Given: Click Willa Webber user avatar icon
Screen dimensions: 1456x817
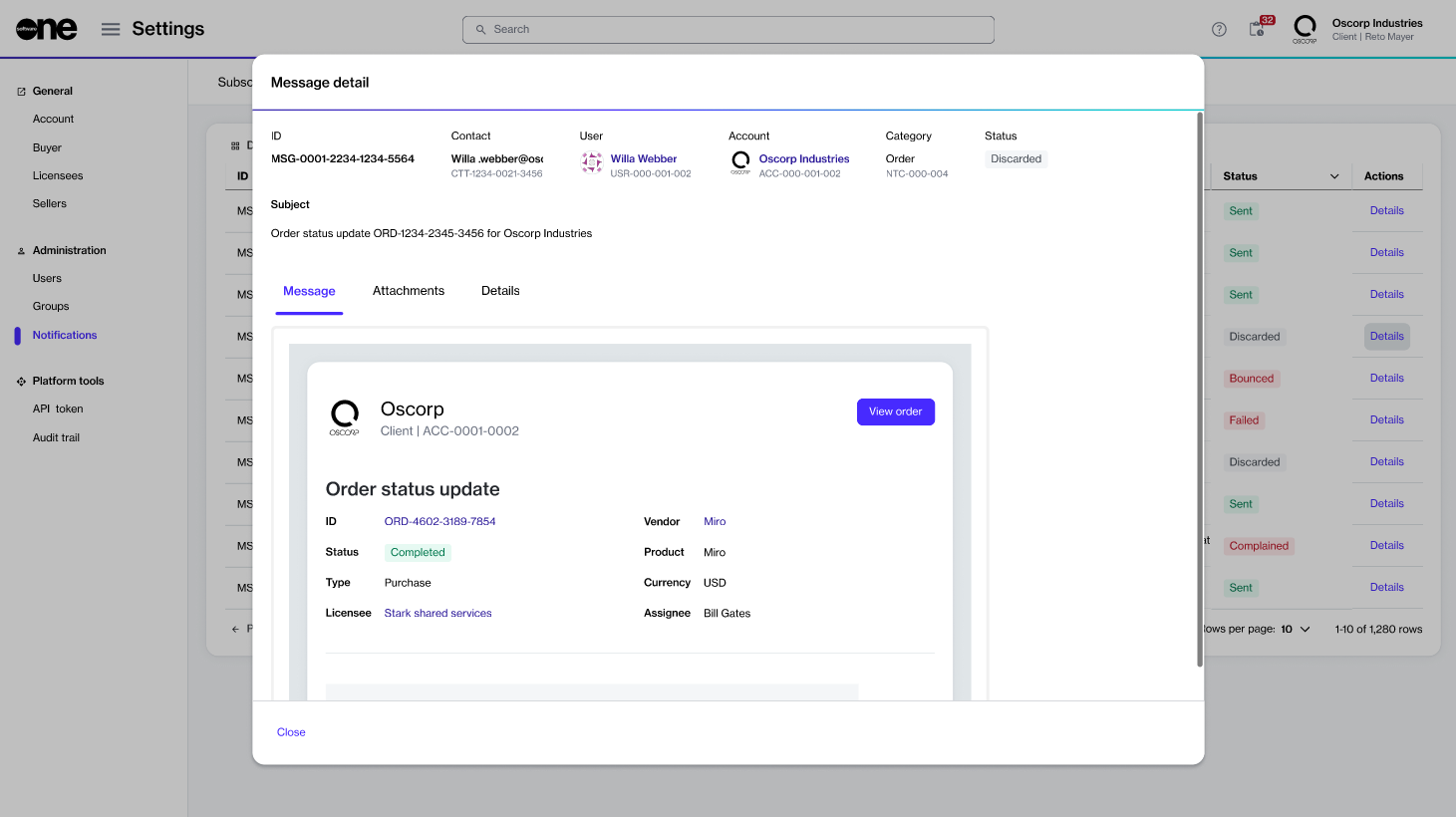Looking at the screenshot, I should (592, 163).
